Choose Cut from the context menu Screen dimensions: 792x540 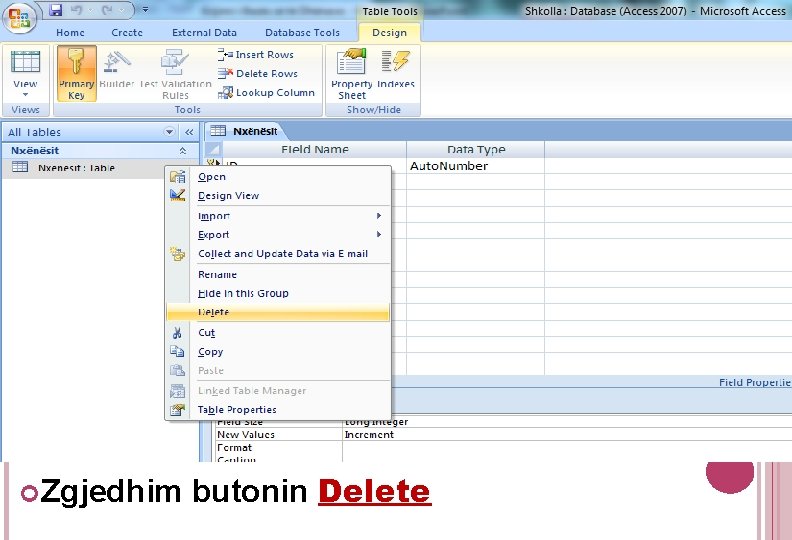278,332
